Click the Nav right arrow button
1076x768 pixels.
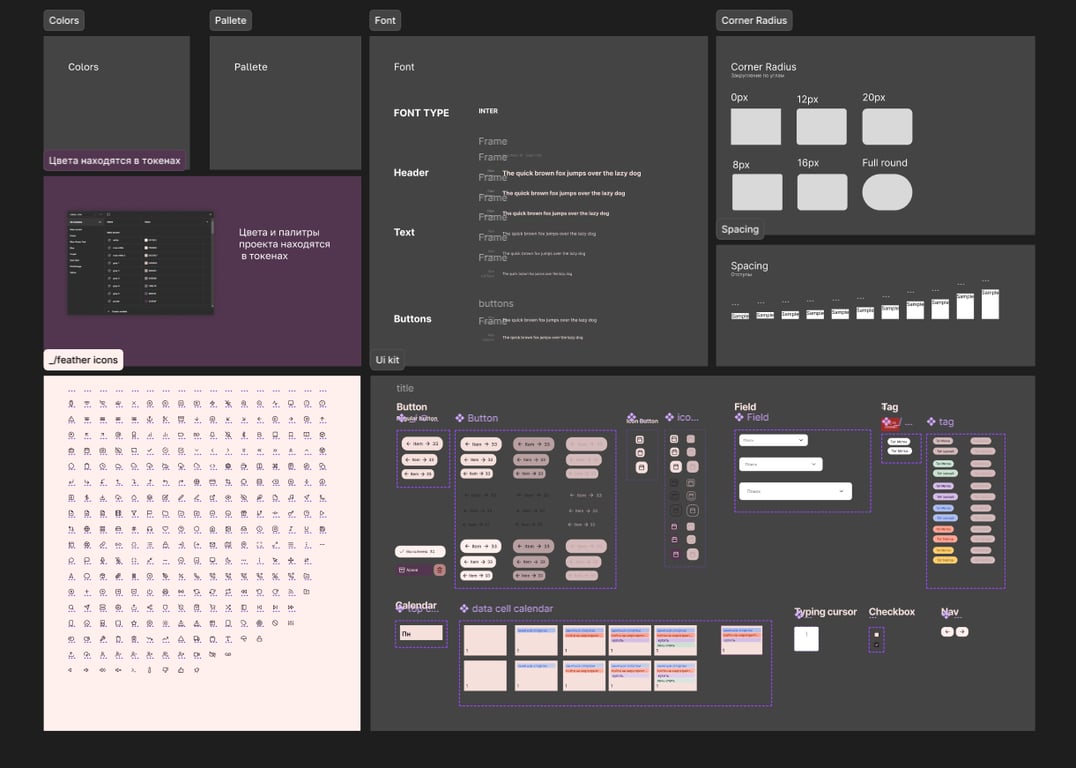(x=962, y=631)
